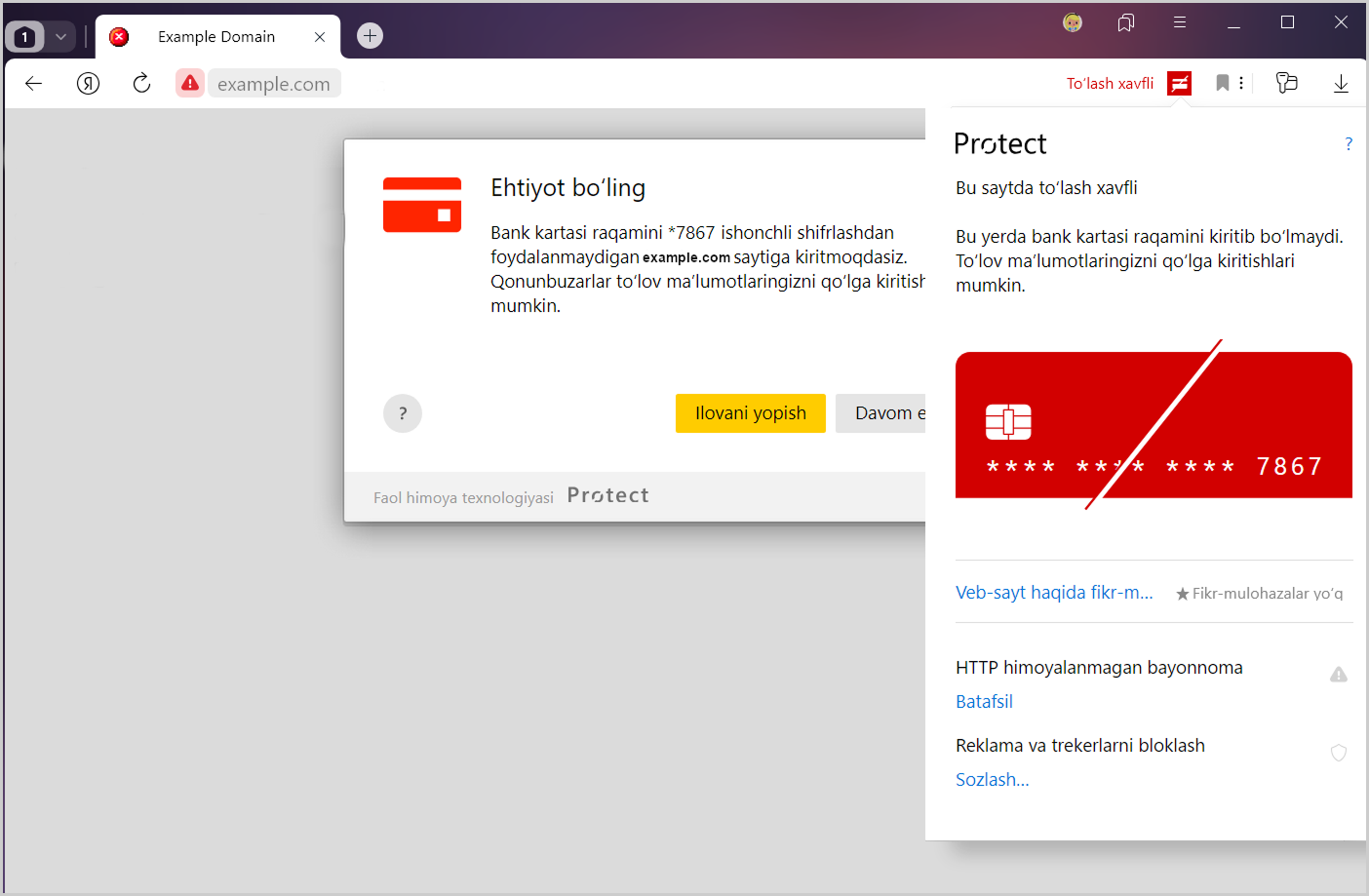Screen dimensions: 1369x896
Task: Close the Example Domain tab
Action: point(320,37)
